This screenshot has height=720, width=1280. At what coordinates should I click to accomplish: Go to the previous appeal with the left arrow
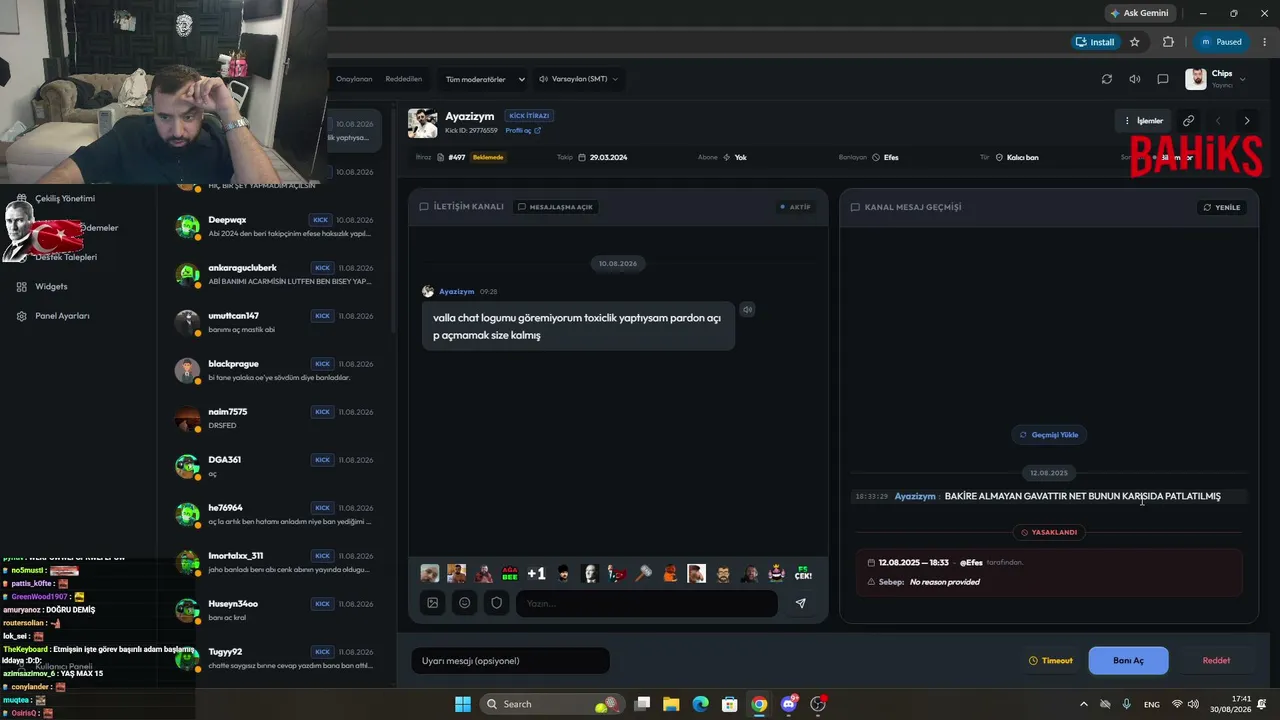click(1217, 121)
